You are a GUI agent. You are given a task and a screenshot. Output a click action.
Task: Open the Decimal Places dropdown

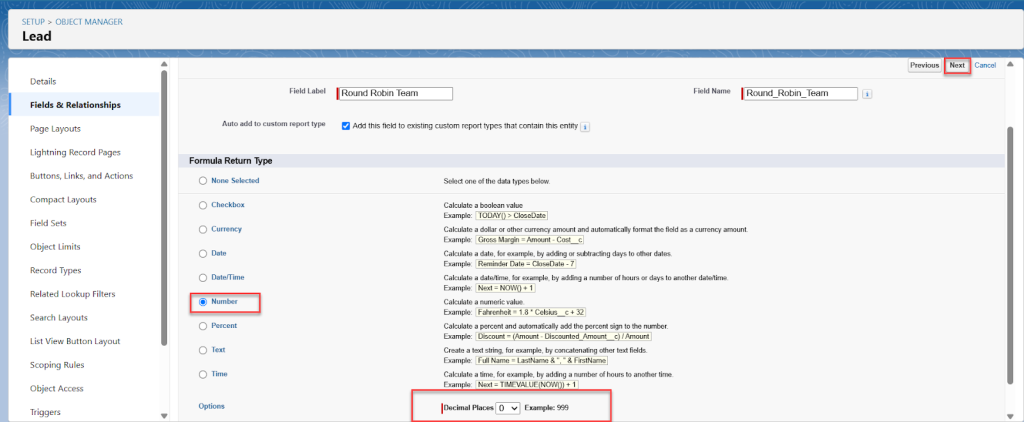(x=508, y=408)
